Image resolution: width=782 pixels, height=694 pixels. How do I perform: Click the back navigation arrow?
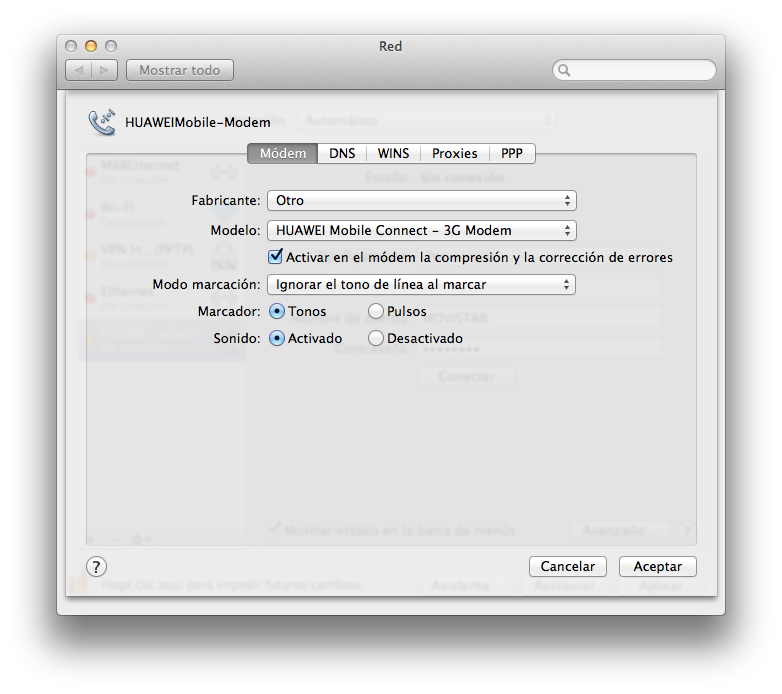pyautogui.click(x=79, y=70)
